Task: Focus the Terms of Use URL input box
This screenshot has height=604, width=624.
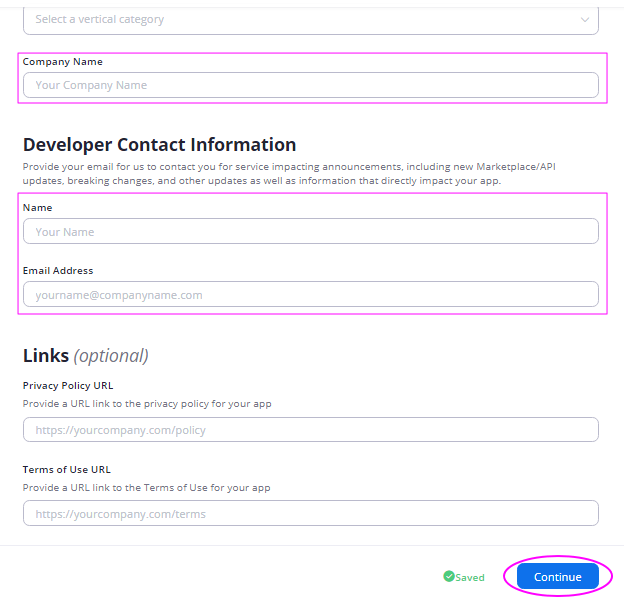Action: (x=310, y=513)
